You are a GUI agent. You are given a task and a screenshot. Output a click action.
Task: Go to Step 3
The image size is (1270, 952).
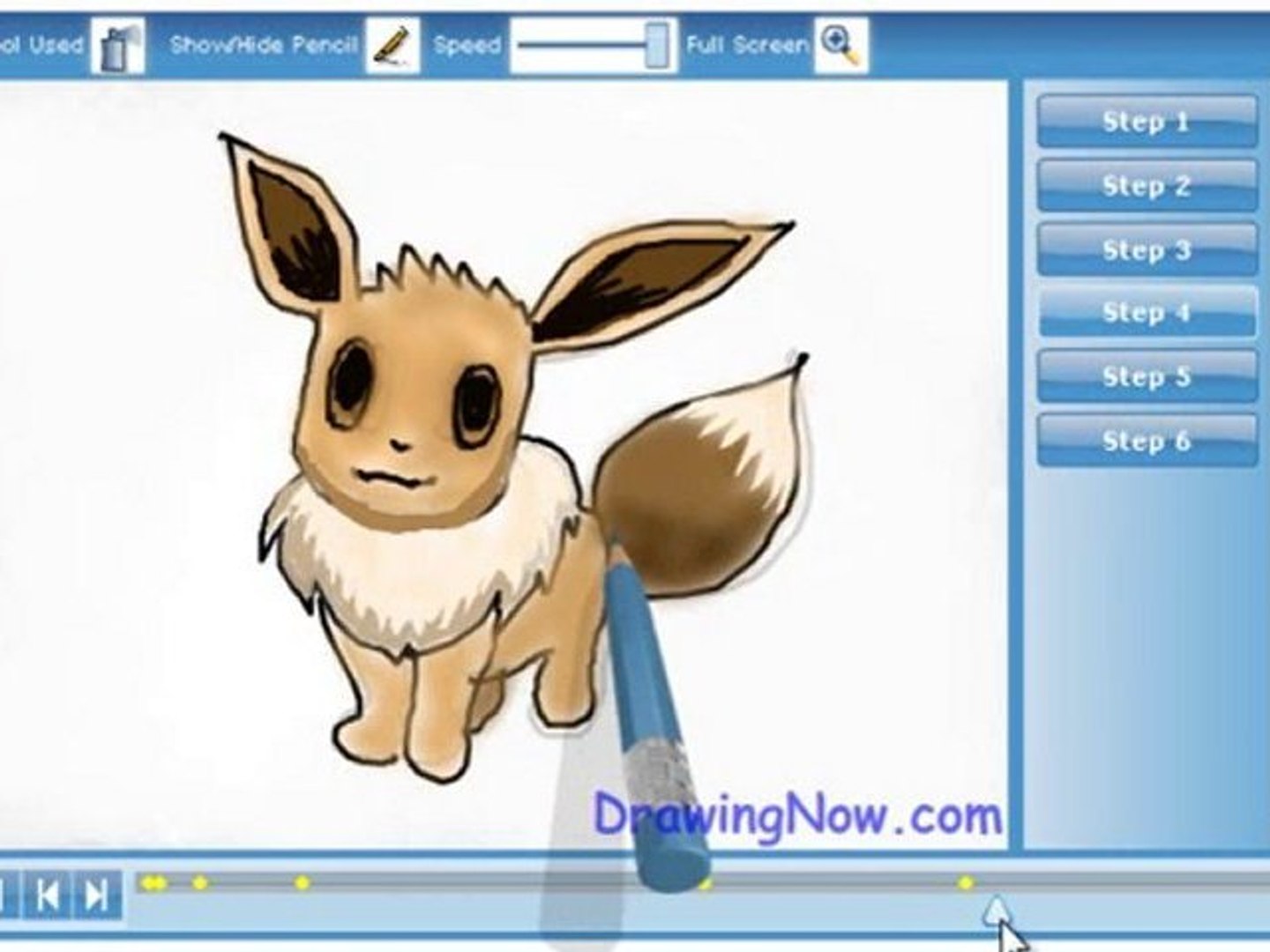point(1147,249)
